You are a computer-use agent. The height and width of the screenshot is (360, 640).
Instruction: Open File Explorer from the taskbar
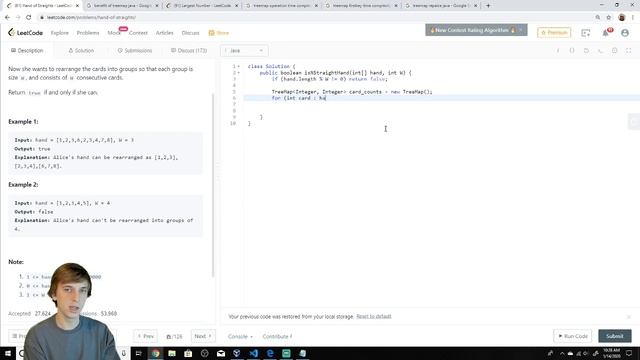coord(172,353)
